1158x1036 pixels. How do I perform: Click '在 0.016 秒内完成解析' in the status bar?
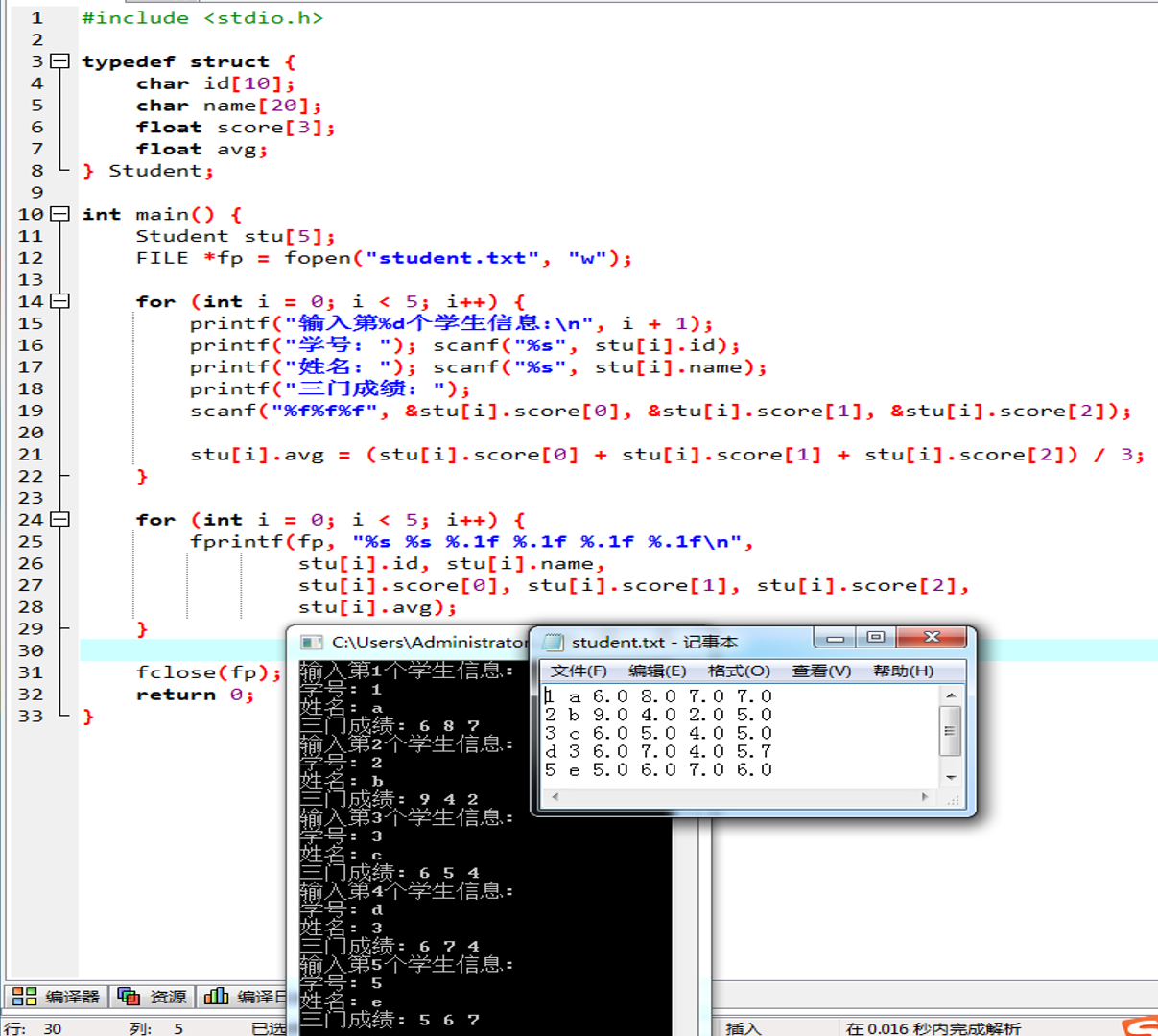[933, 1028]
